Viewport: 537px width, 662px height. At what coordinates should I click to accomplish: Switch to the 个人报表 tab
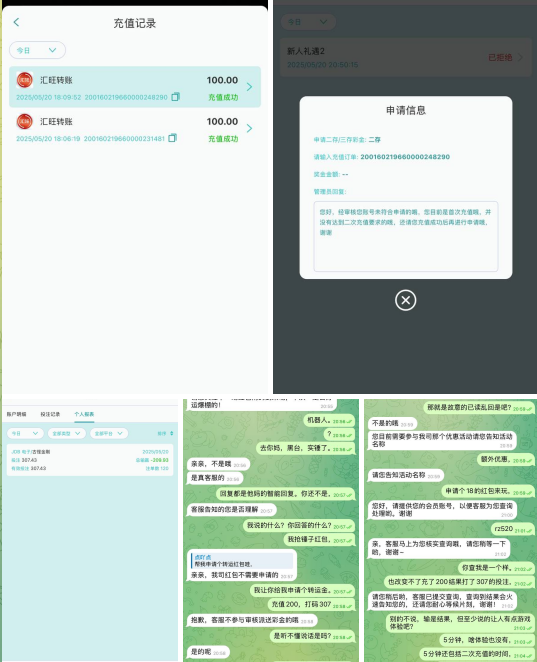[84, 414]
